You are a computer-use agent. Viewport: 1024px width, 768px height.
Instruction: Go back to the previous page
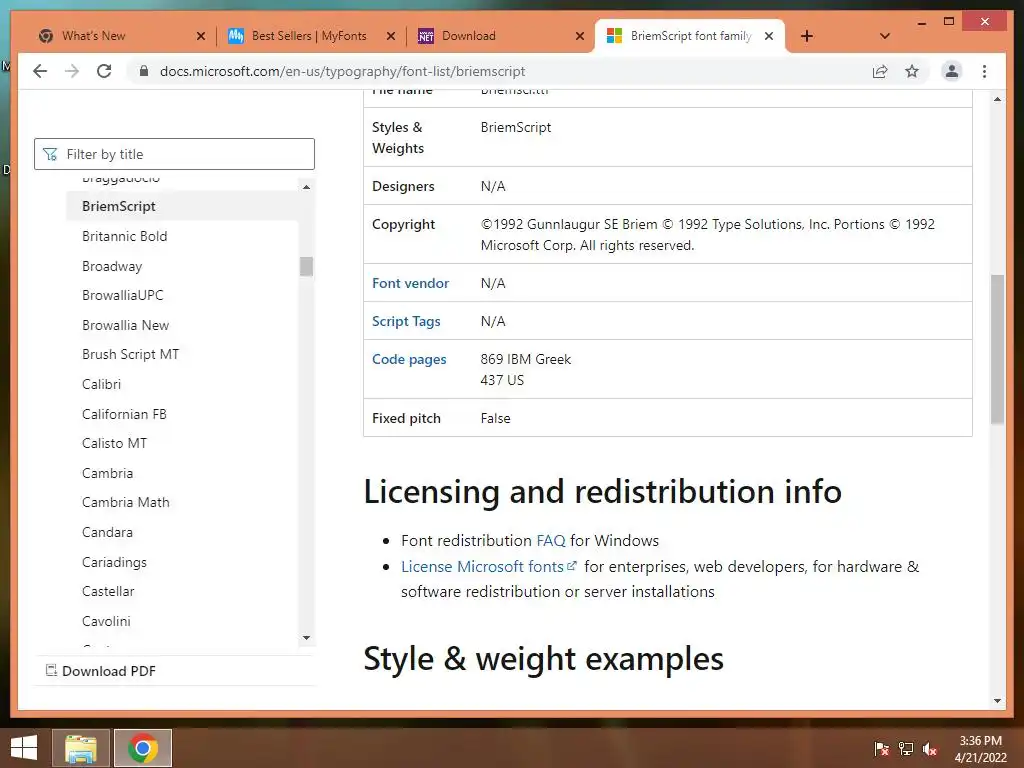(x=40, y=71)
